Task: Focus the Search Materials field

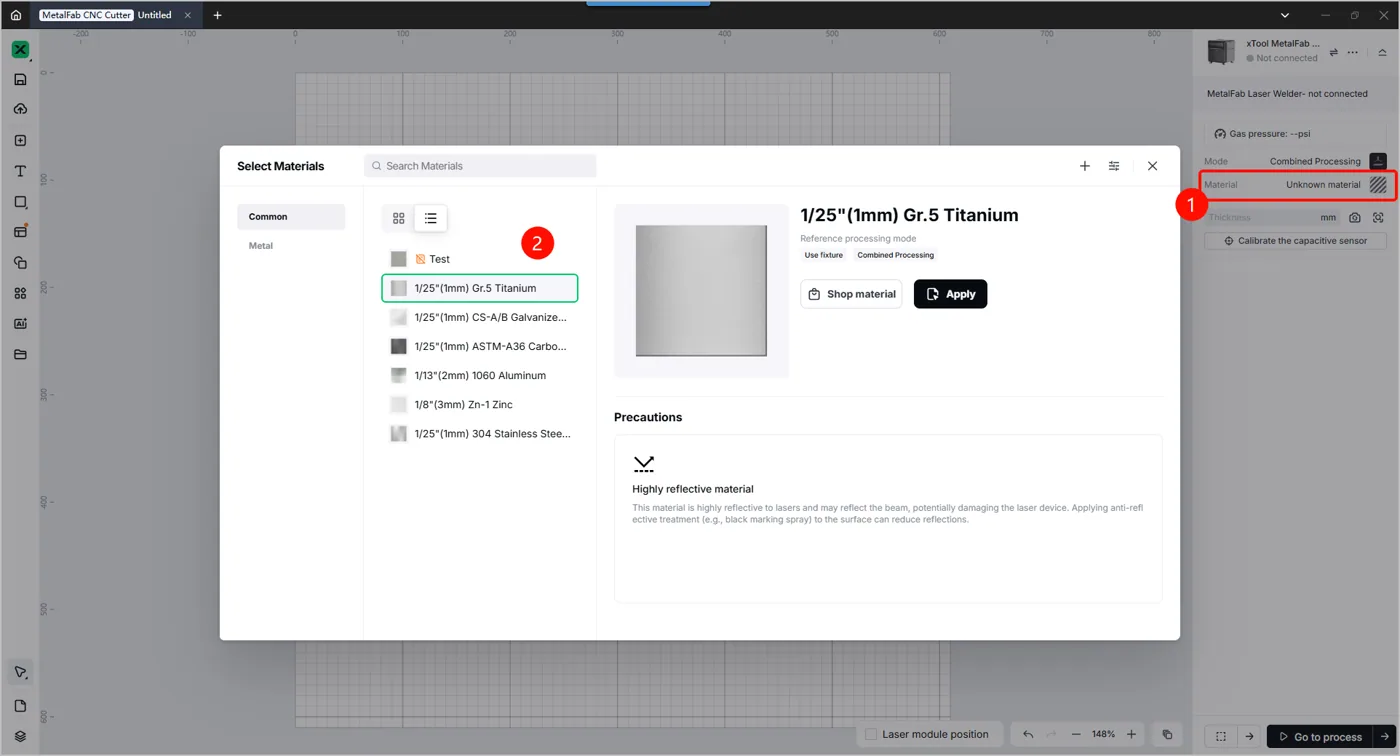Action: click(x=480, y=166)
